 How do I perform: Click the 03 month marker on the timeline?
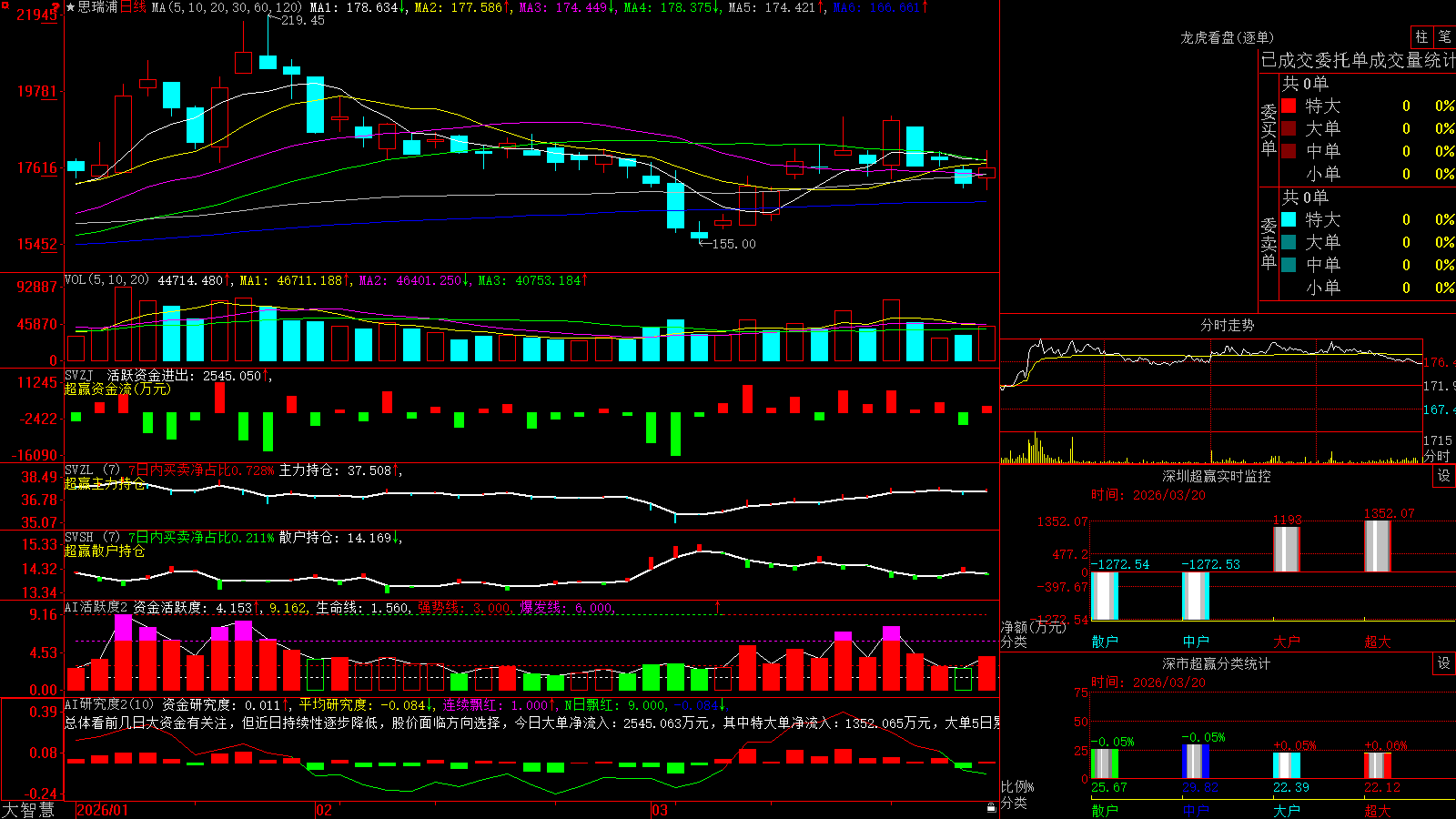[x=660, y=810]
